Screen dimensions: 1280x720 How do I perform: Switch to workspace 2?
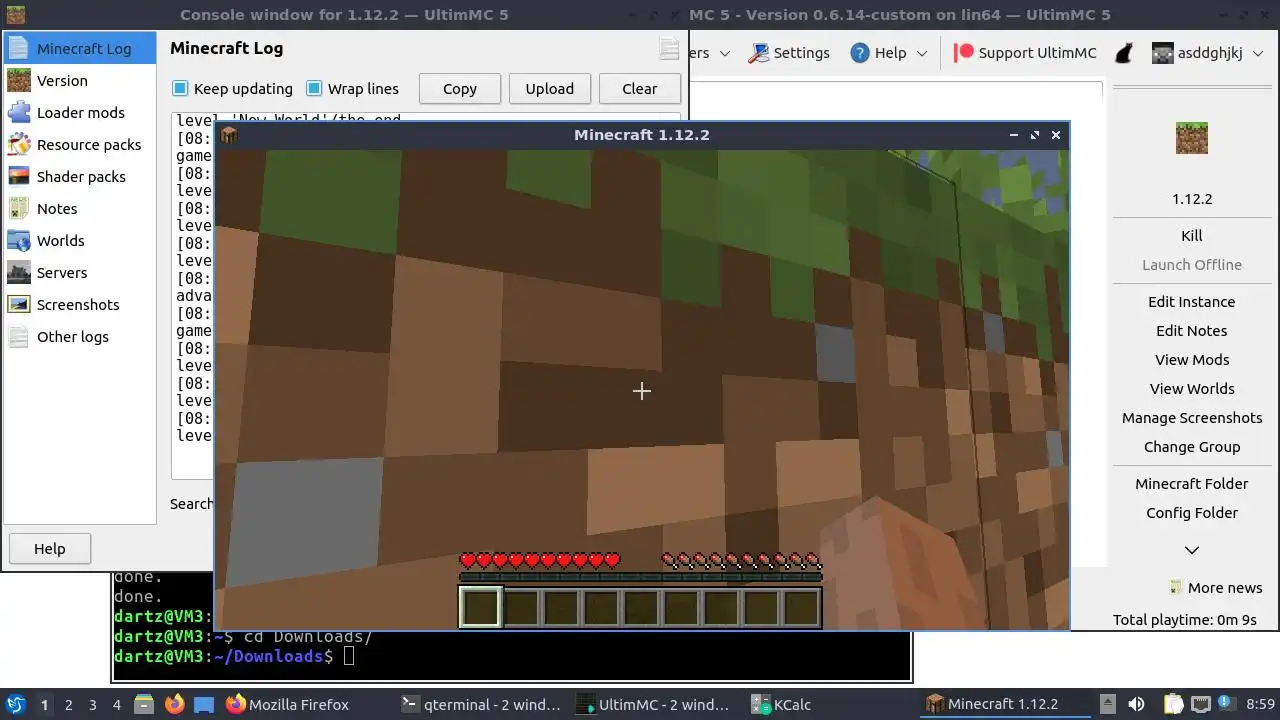(69, 705)
